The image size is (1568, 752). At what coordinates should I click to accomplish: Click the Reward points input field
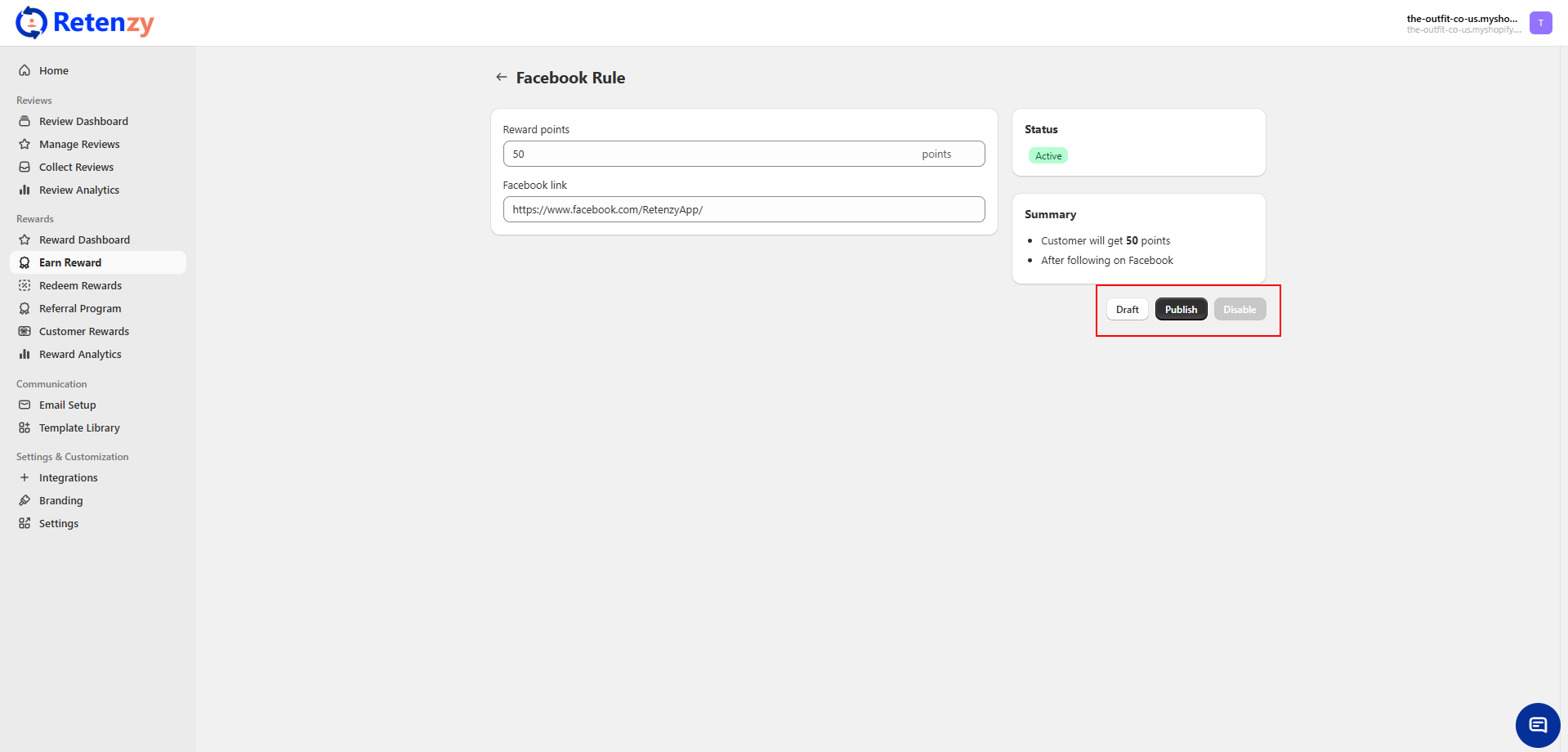[x=711, y=154]
